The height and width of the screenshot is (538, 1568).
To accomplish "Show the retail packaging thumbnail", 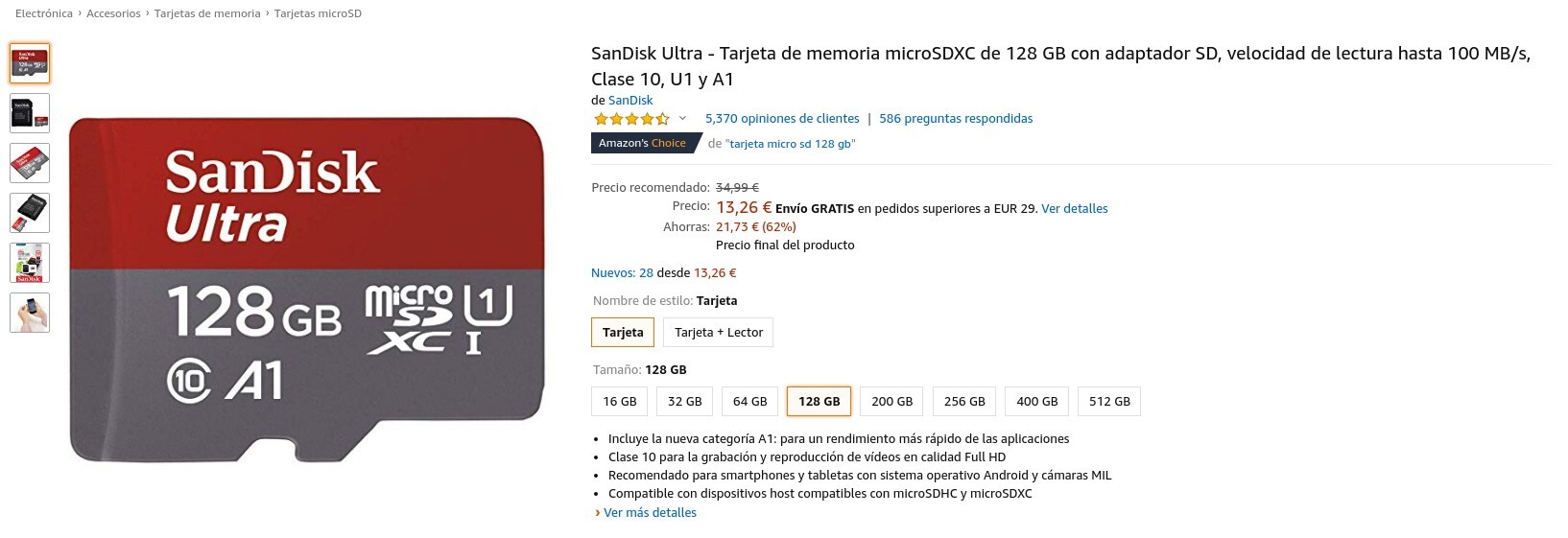I will (30, 263).
